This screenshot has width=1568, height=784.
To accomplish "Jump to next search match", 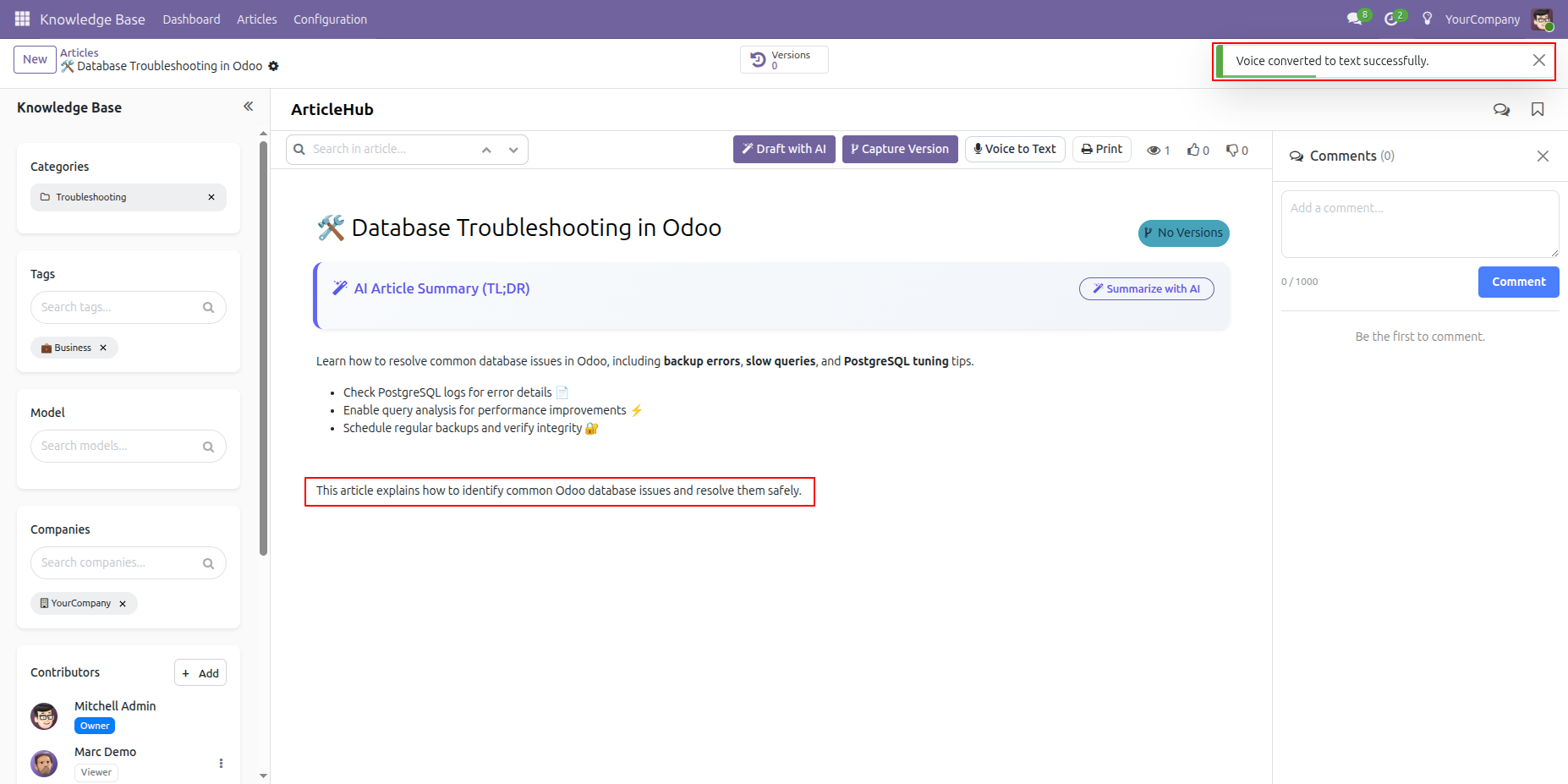I will [513, 150].
